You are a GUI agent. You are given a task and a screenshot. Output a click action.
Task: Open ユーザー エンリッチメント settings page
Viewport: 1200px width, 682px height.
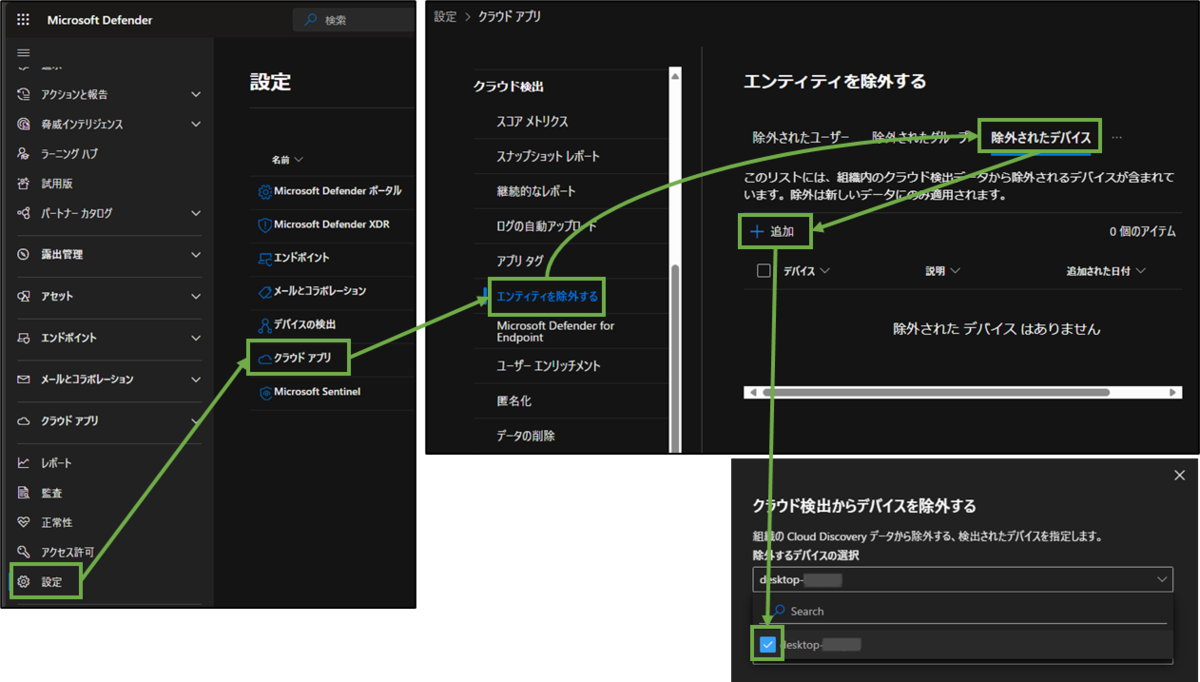click(548, 366)
